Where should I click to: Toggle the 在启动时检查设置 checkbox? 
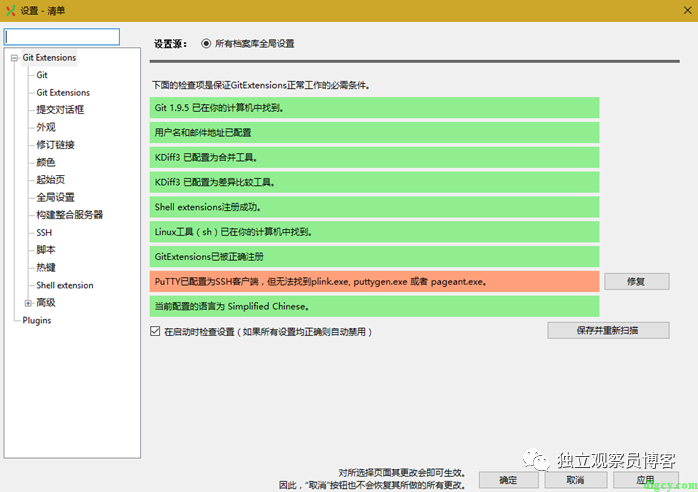[x=155, y=331]
